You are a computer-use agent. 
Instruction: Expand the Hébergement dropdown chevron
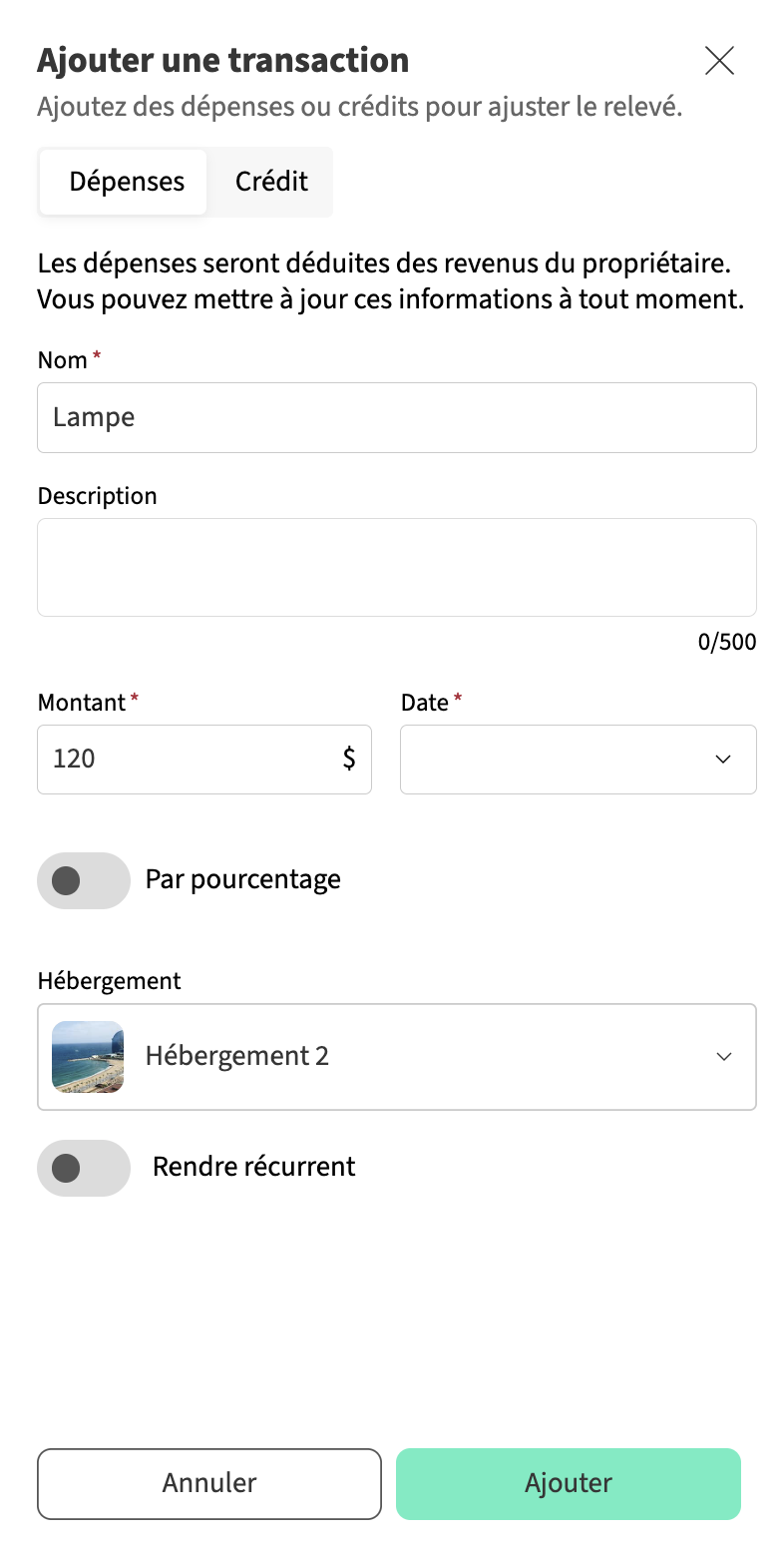click(x=724, y=1056)
